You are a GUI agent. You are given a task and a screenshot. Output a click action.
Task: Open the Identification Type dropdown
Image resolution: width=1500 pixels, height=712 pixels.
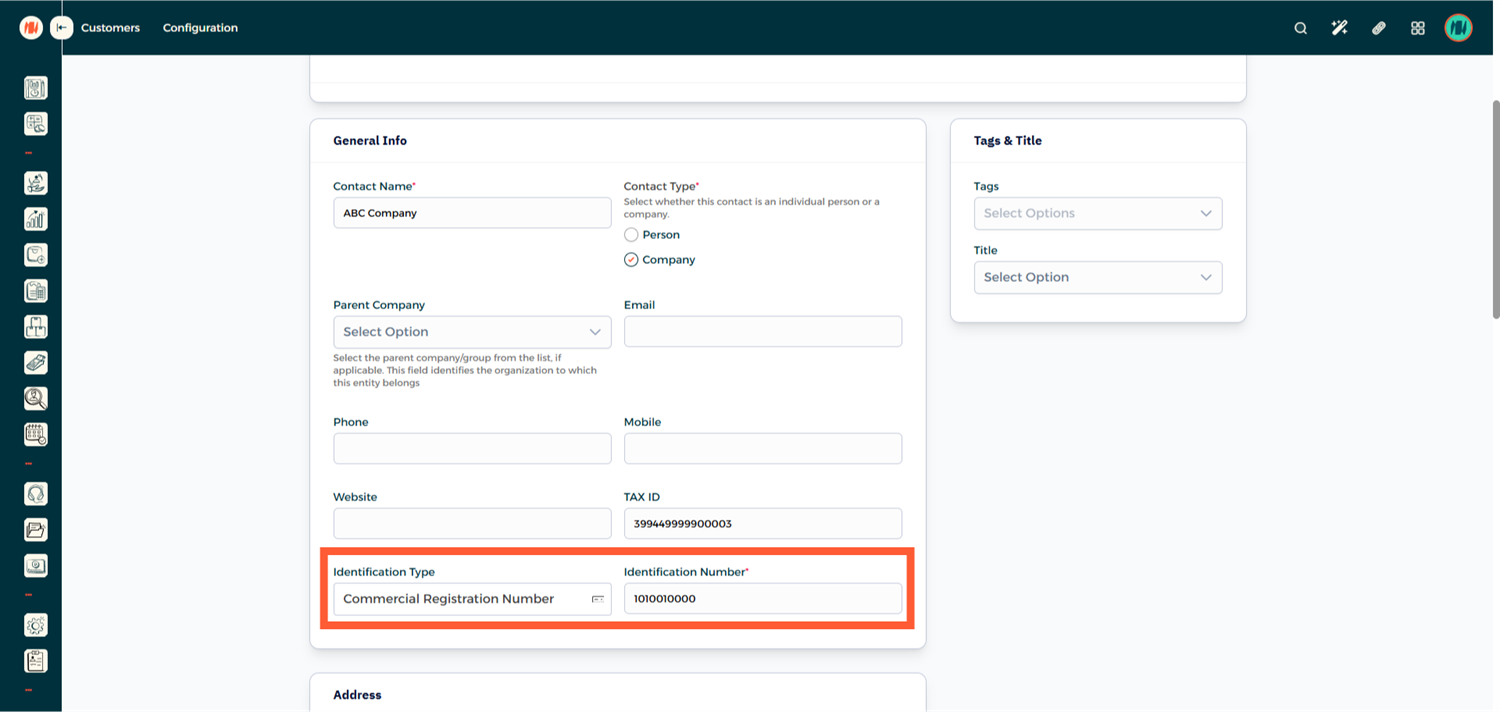point(472,599)
